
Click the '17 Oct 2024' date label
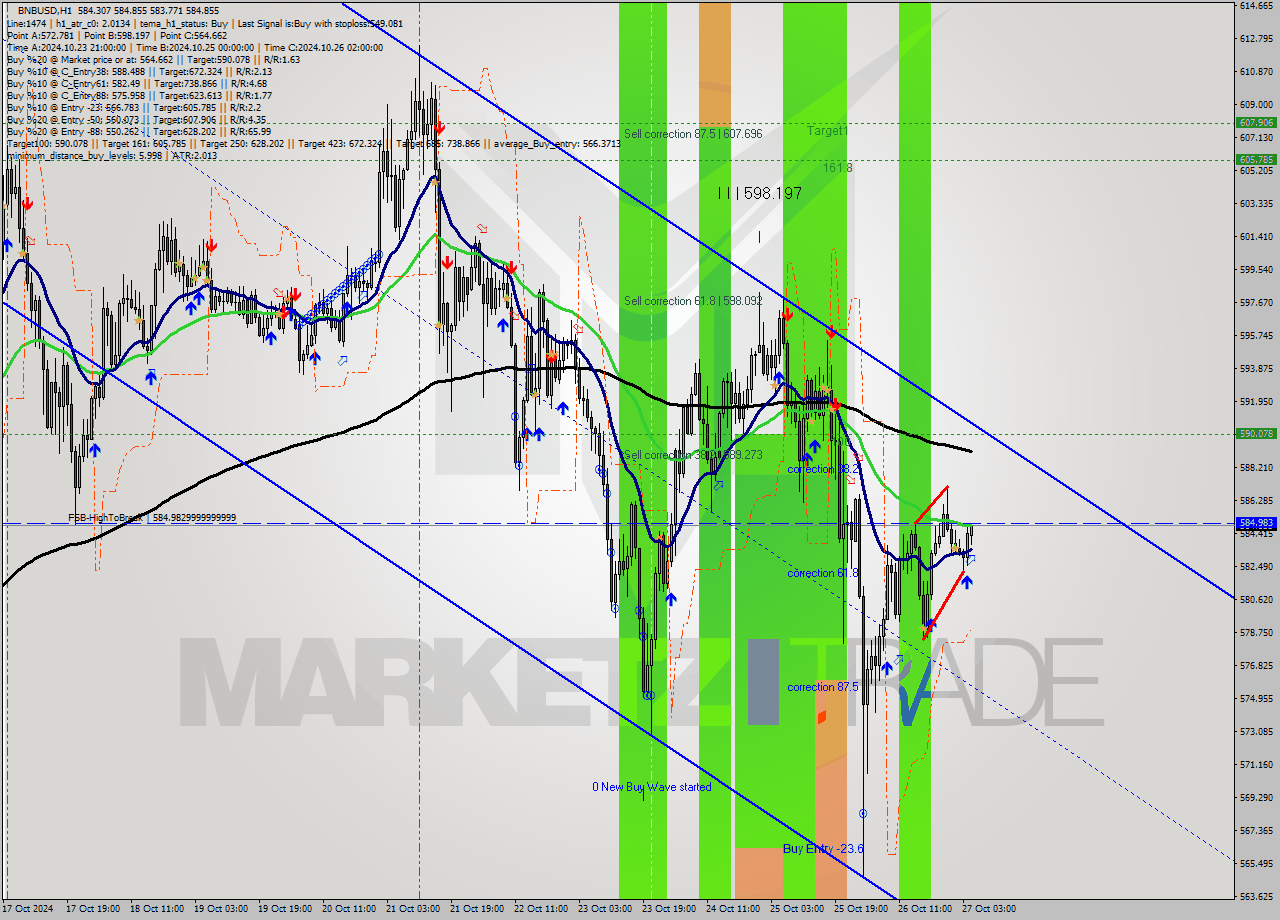(29, 909)
